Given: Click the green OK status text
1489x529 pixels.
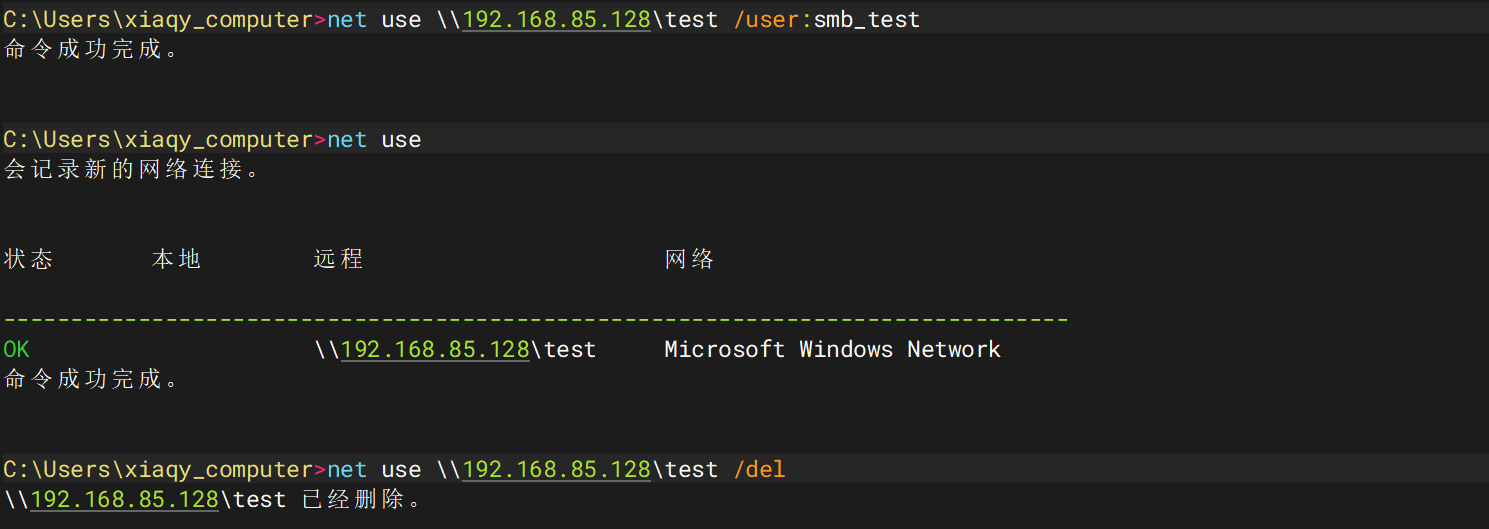Looking at the screenshot, I should coord(17,349).
